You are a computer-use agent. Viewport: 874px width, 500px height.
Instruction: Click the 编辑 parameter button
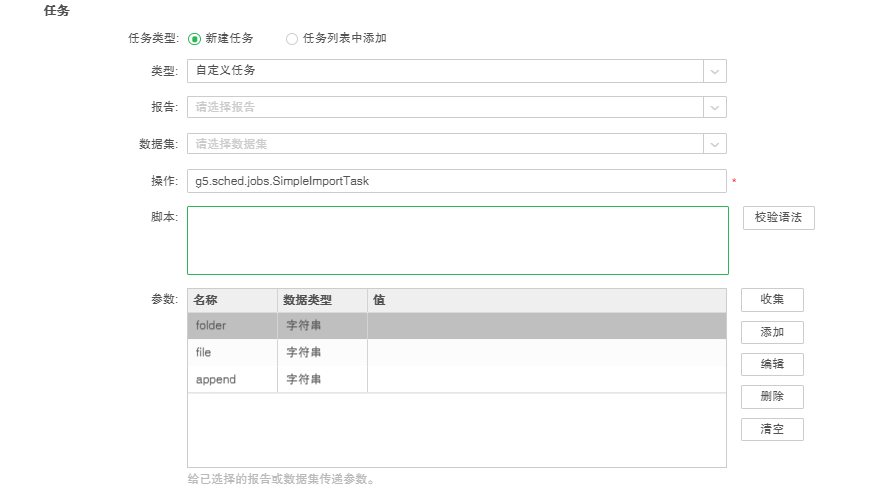pos(772,365)
